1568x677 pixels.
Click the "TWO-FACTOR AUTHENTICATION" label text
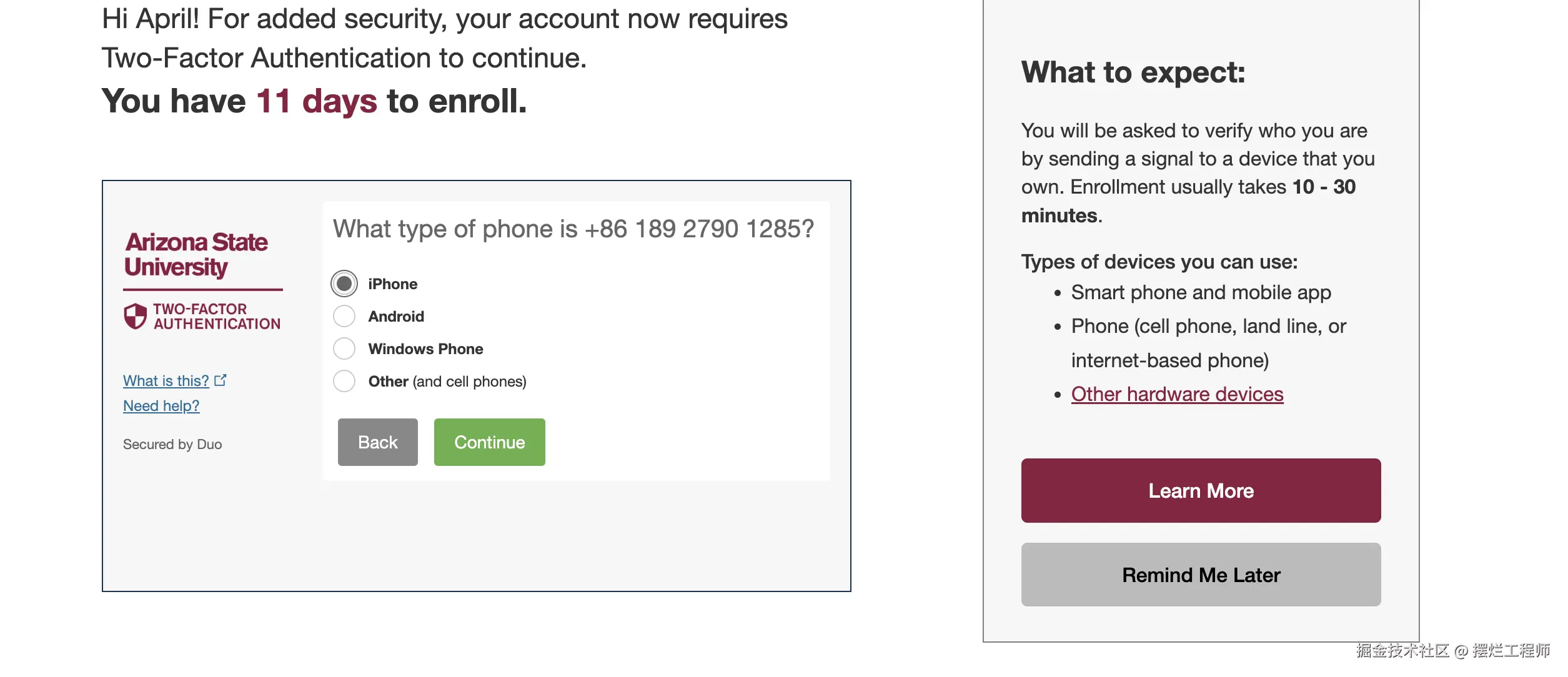point(216,316)
